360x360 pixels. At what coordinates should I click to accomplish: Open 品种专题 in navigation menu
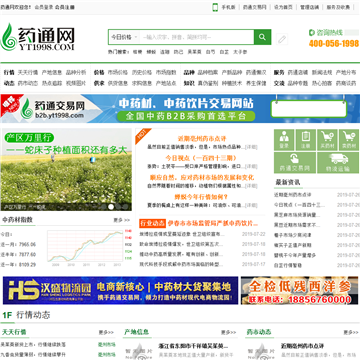(x=298, y=83)
